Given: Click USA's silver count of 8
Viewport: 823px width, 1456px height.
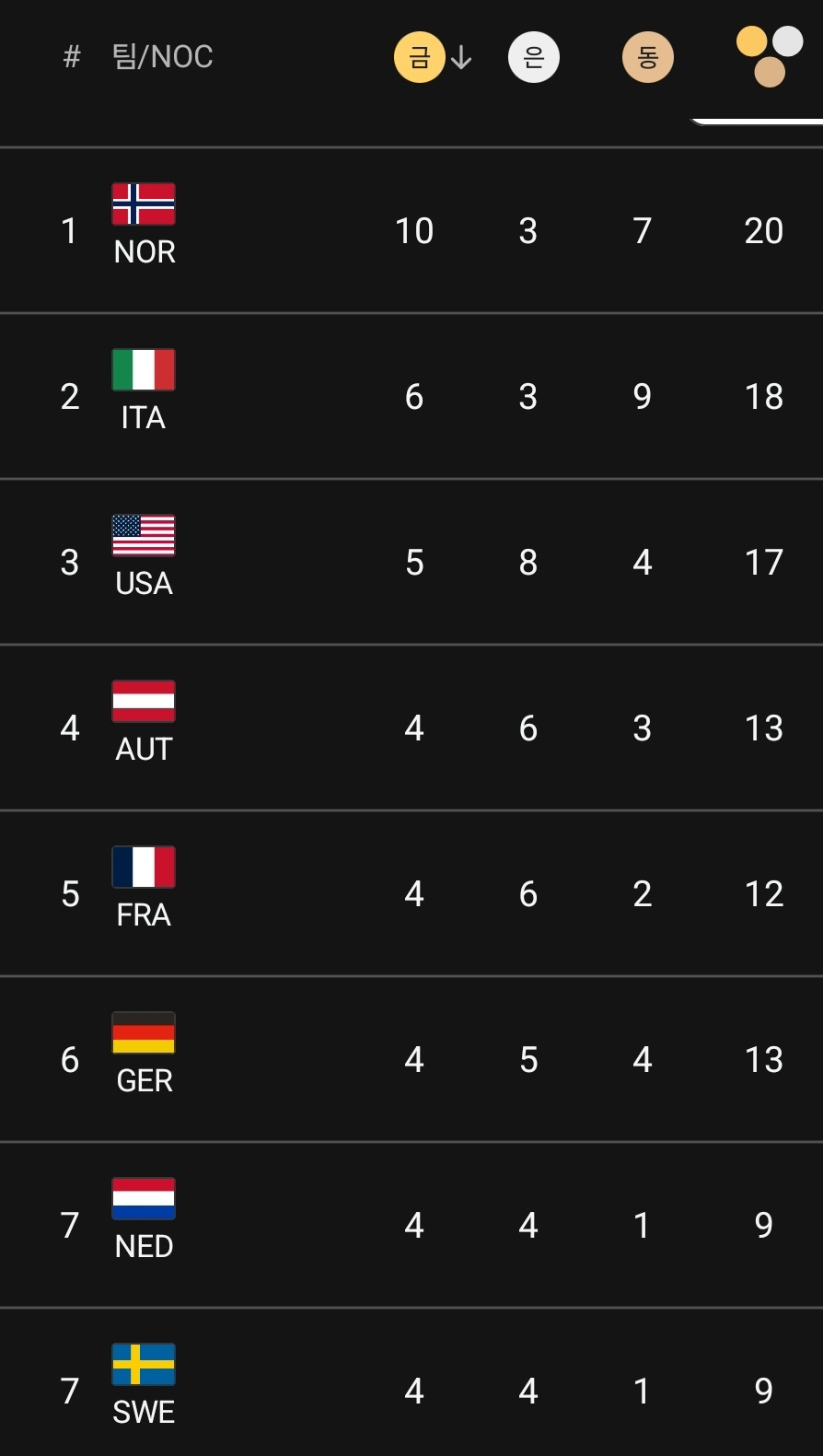Looking at the screenshot, I should (527, 562).
